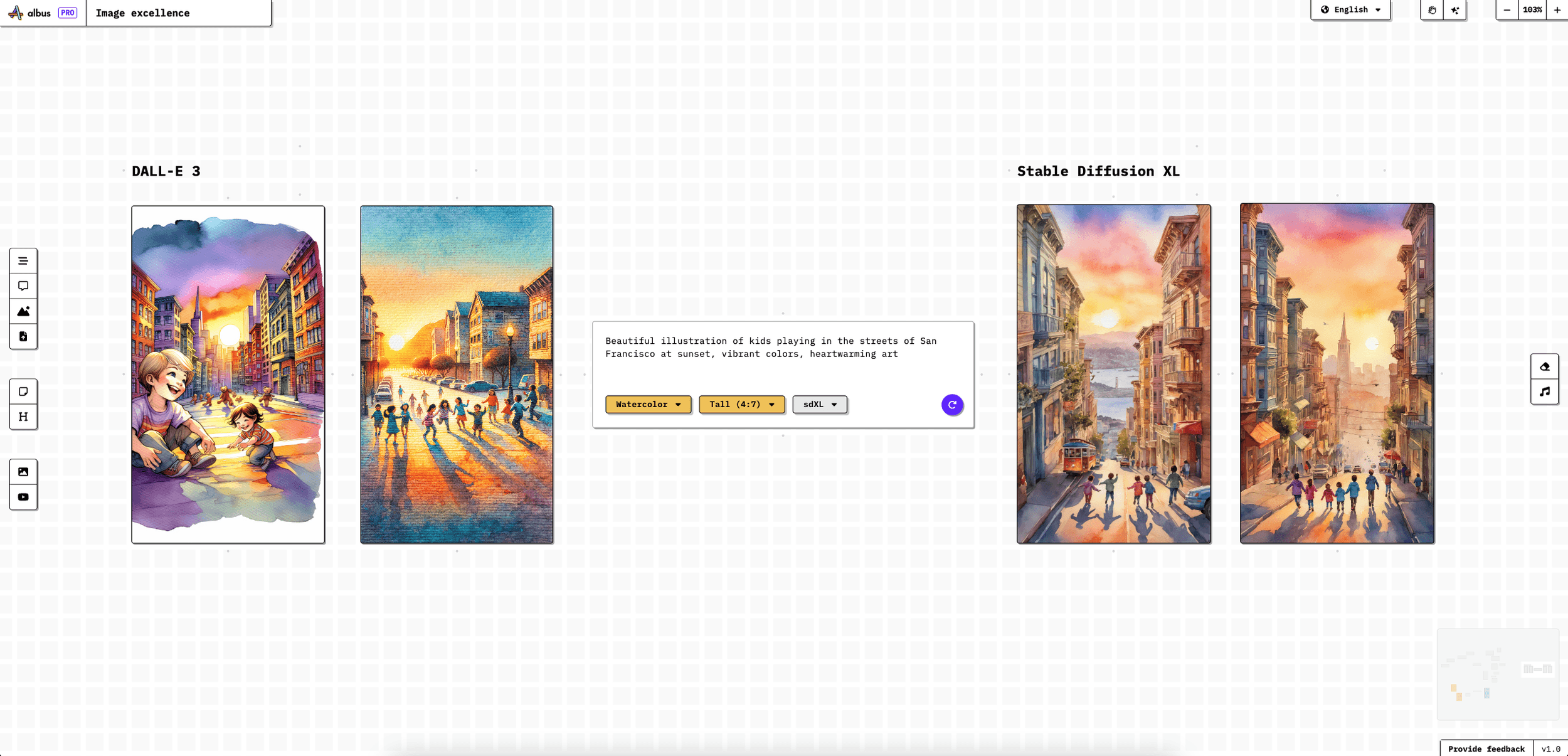Click the picture insert icon

click(23, 472)
